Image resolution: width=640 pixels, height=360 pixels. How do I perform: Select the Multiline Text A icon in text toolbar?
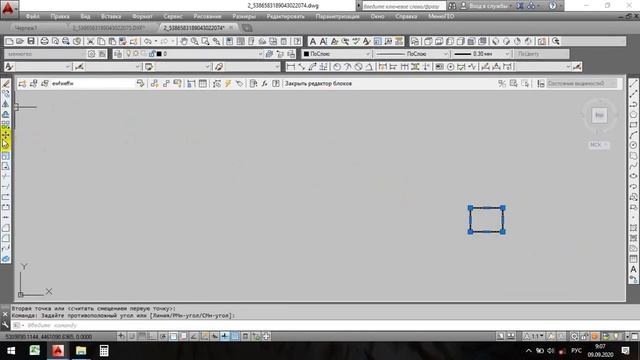click(x=313, y=41)
